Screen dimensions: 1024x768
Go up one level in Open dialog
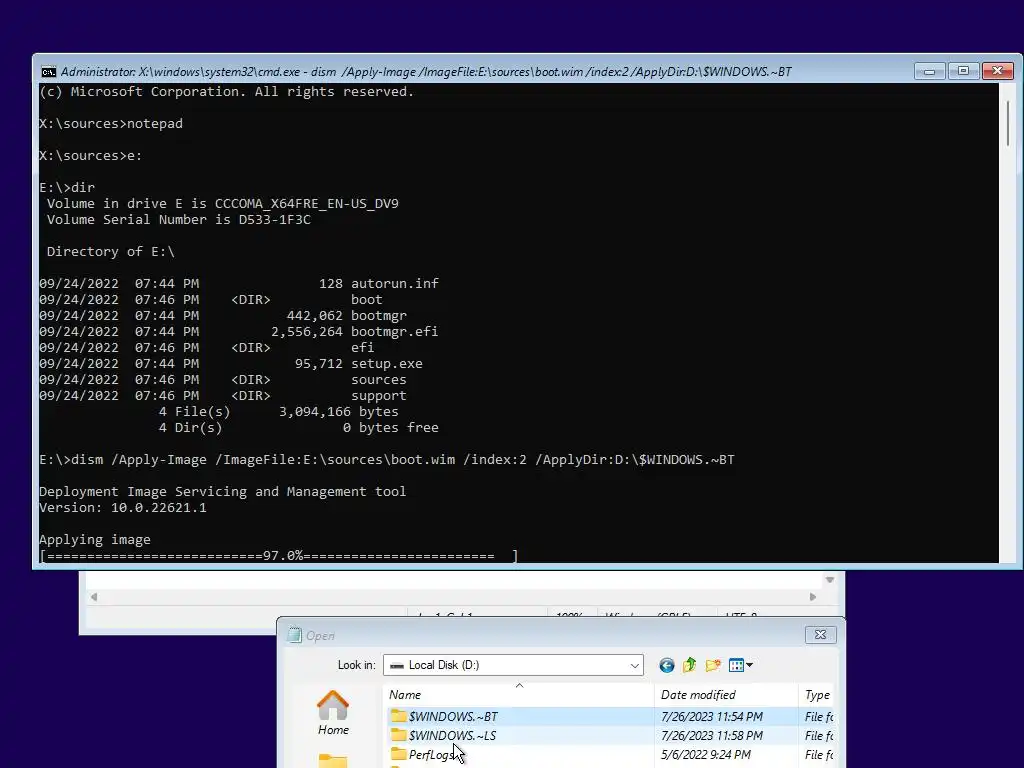coord(689,665)
